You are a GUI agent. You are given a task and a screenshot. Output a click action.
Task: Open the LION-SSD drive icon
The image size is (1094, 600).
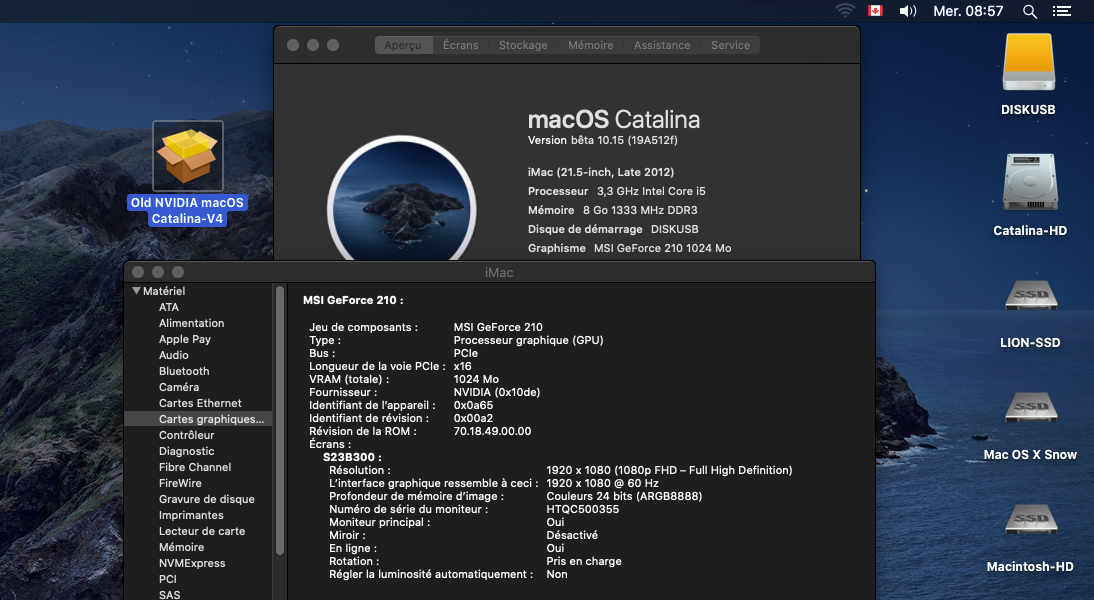1031,296
